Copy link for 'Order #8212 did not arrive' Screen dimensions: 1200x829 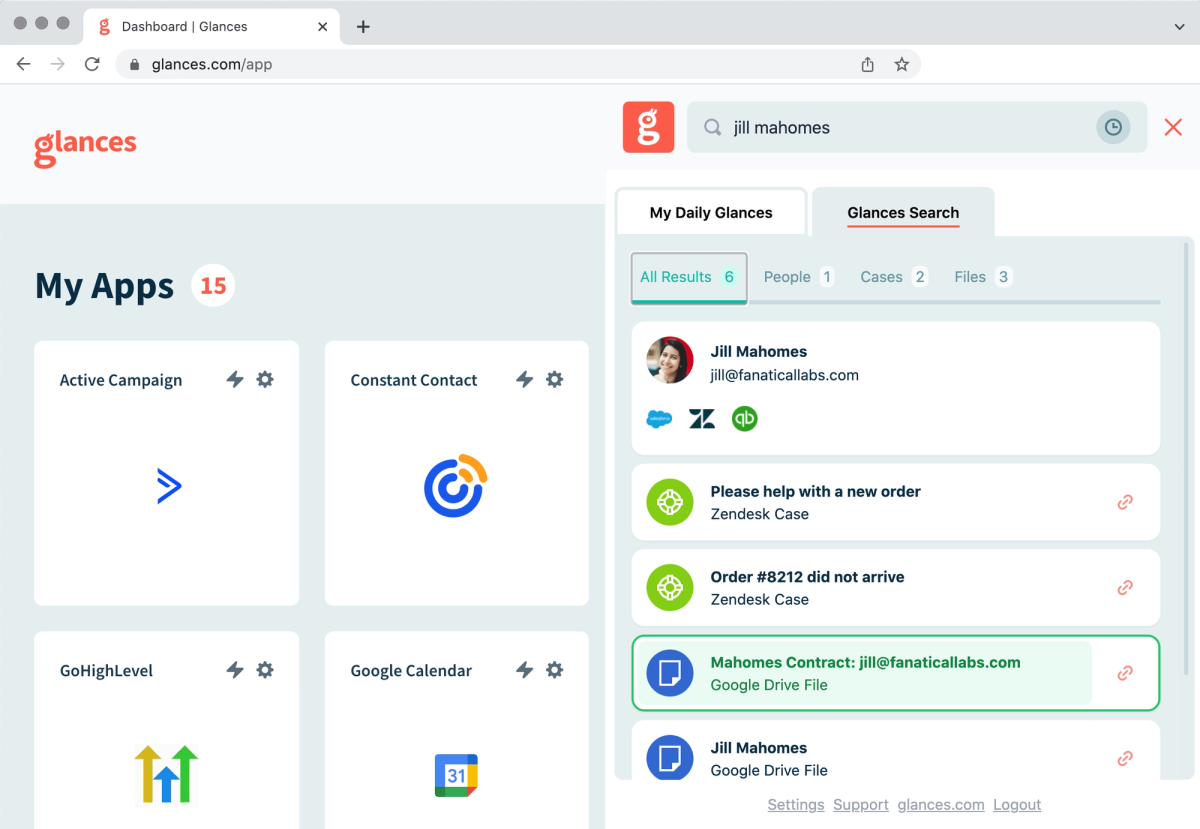coord(1125,588)
